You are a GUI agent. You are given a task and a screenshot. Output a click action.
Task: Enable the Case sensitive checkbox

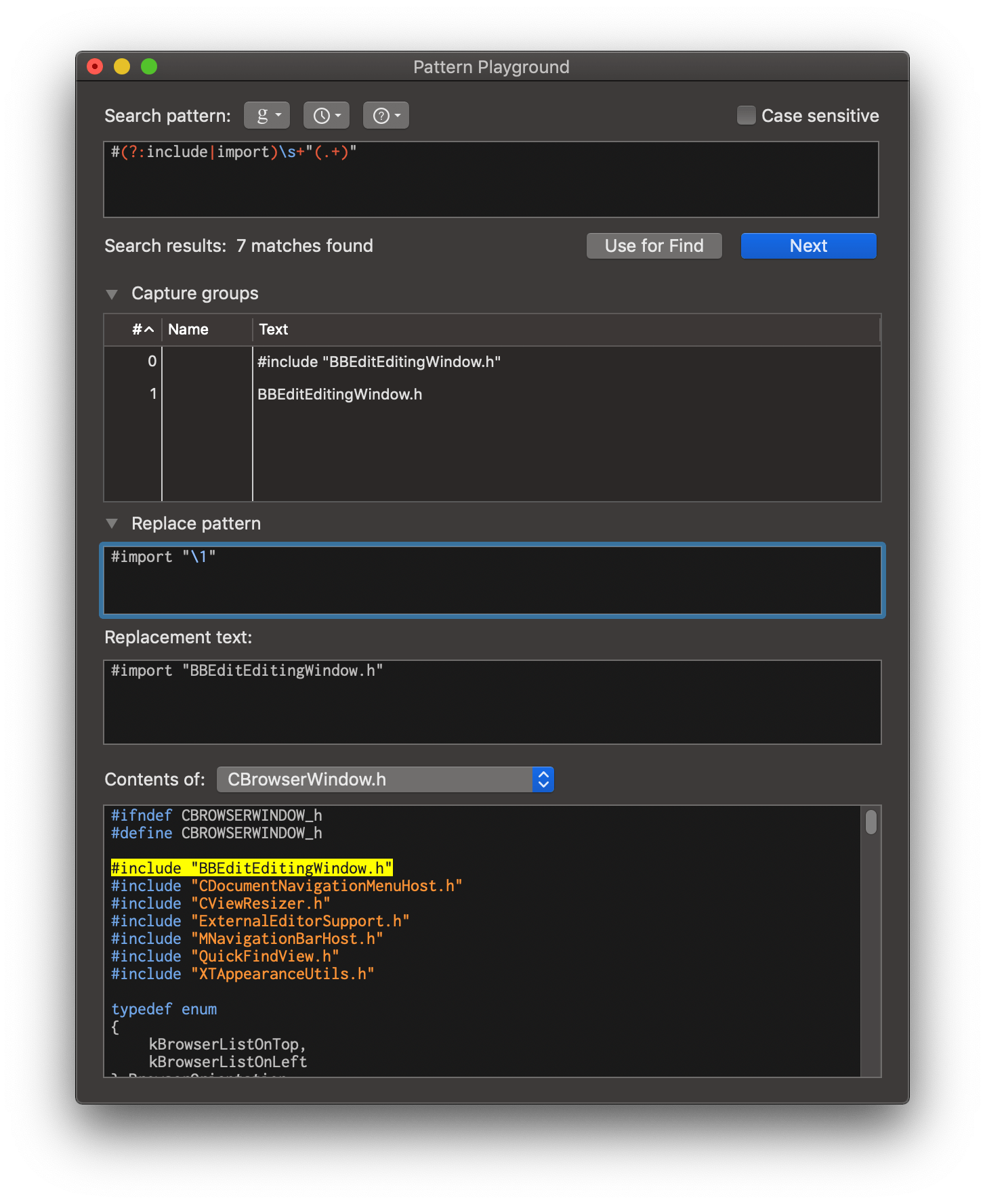click(x=746, y=115)
